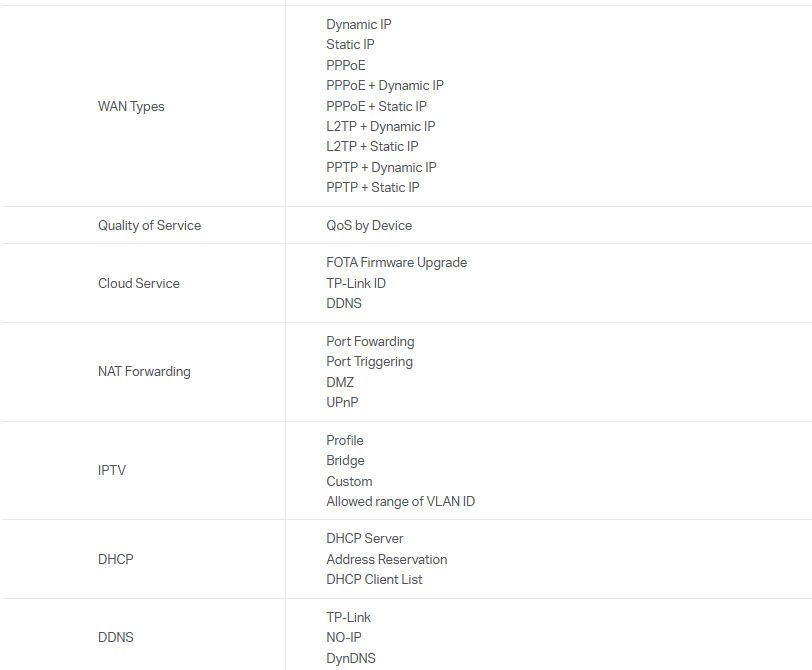Click the DHCP row label

click(x=115, y=559)
